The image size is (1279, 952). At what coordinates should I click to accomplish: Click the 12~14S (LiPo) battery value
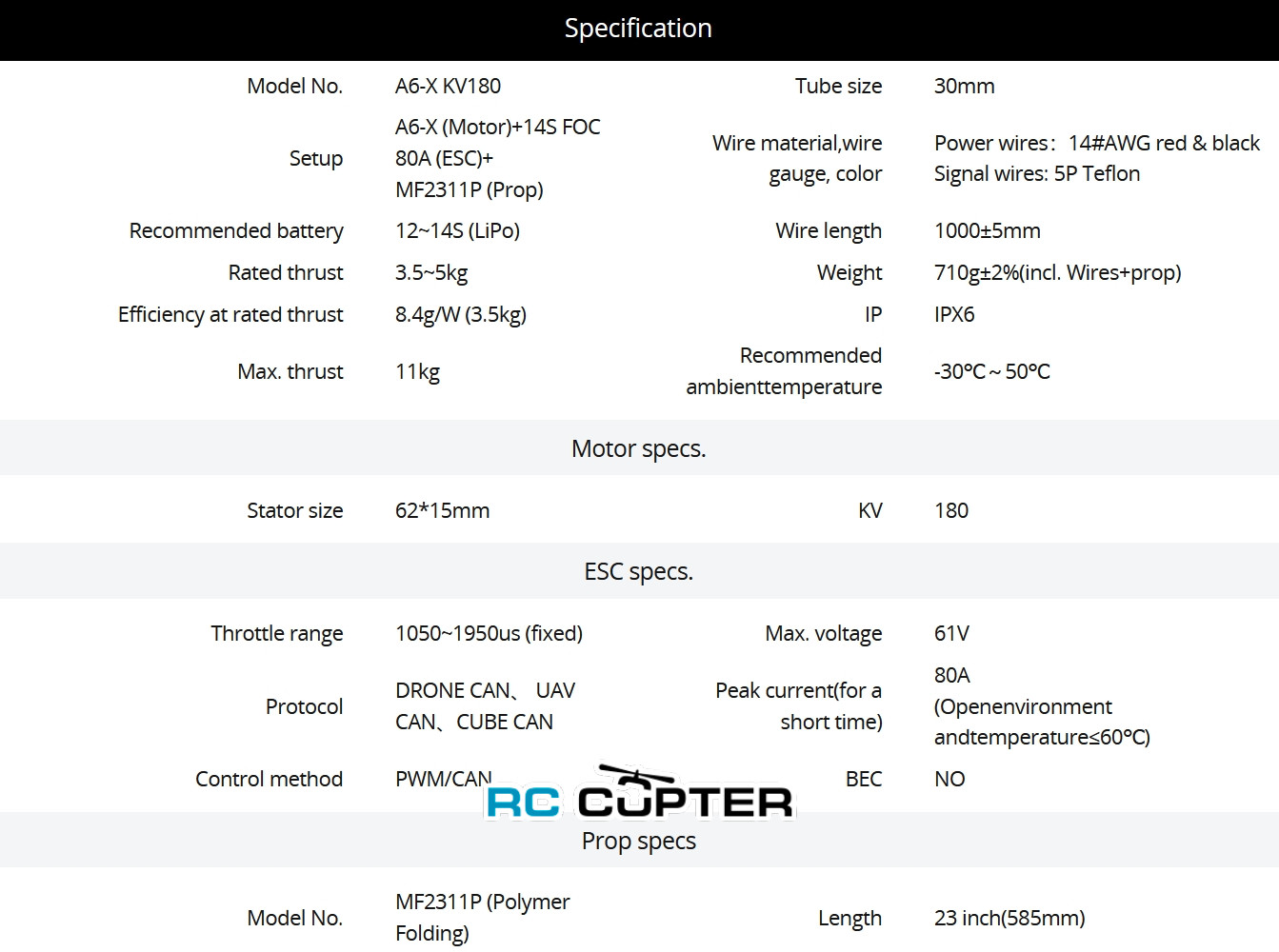(457, 231)
